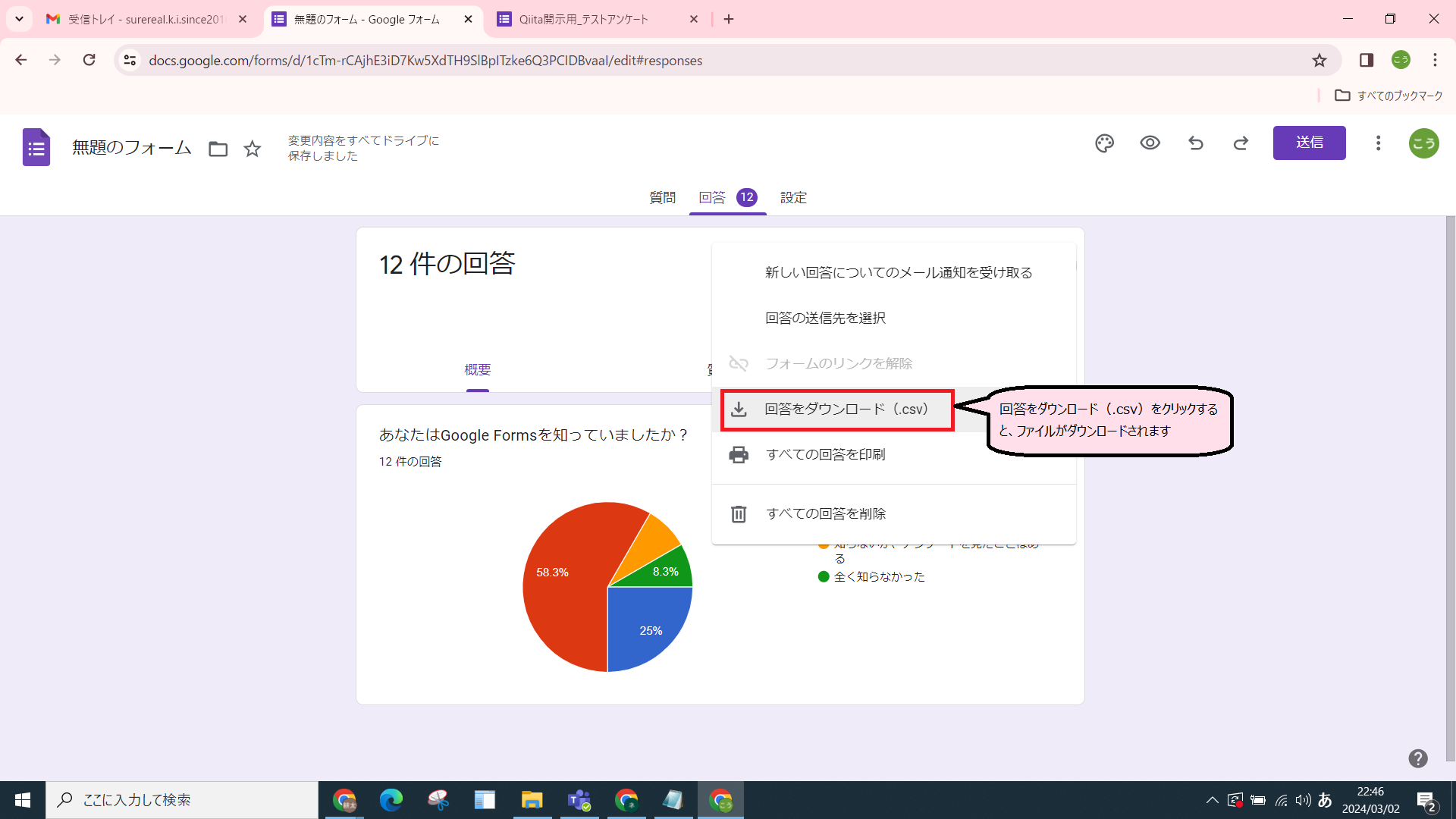Click the print icon for すべての回答を印刷
1456x819 pixels.
[x=739, y=453]
